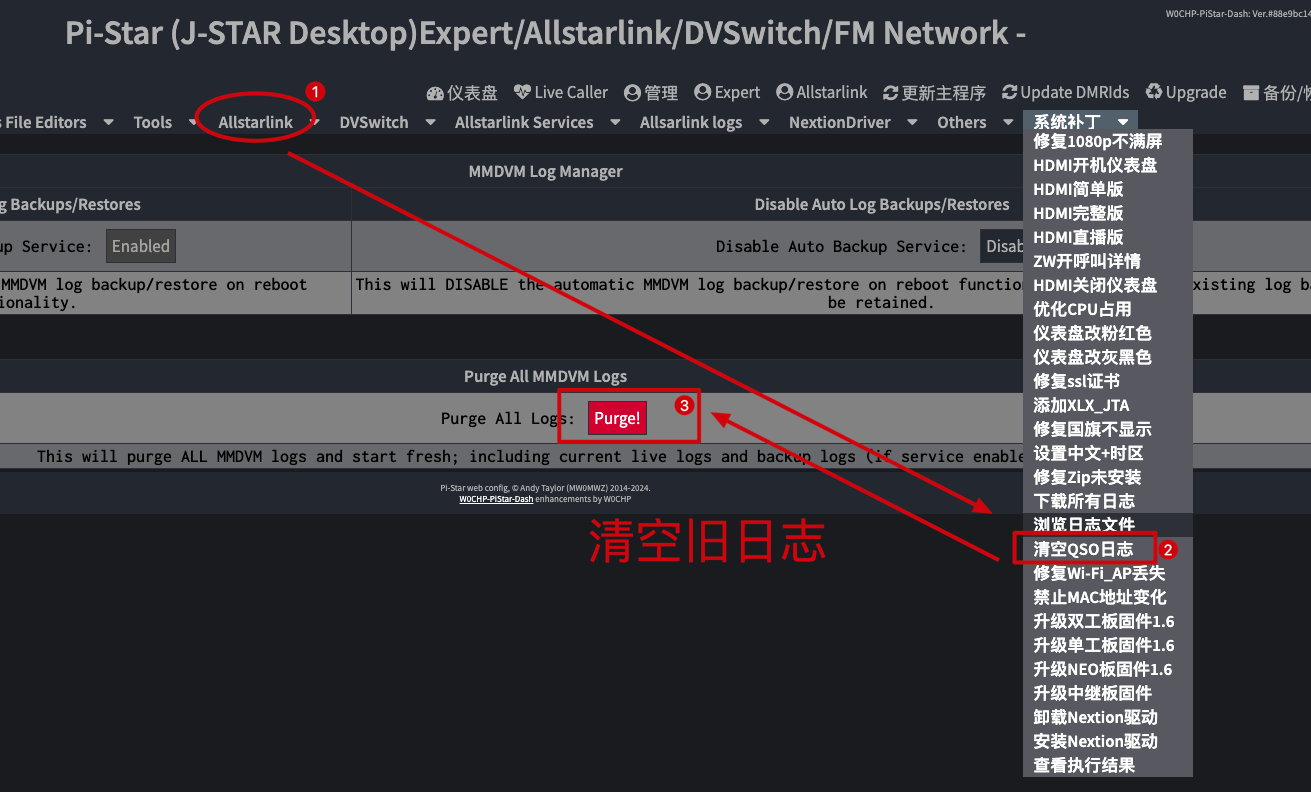This screenshot has width=1311, height=792.
Task: Collapse the 系统补丁 dropdown header
Action: click(1080, 122)
